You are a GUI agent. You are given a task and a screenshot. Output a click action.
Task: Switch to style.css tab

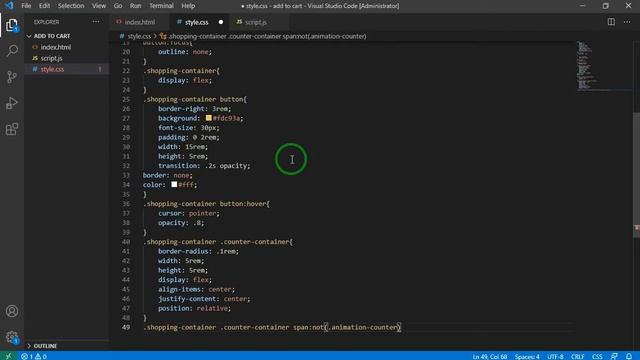(x=196, y=22)
